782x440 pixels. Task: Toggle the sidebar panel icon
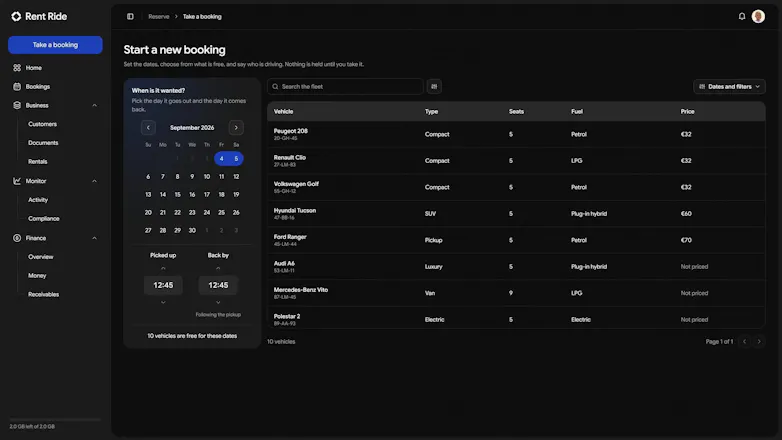click(x=130, y=16)
